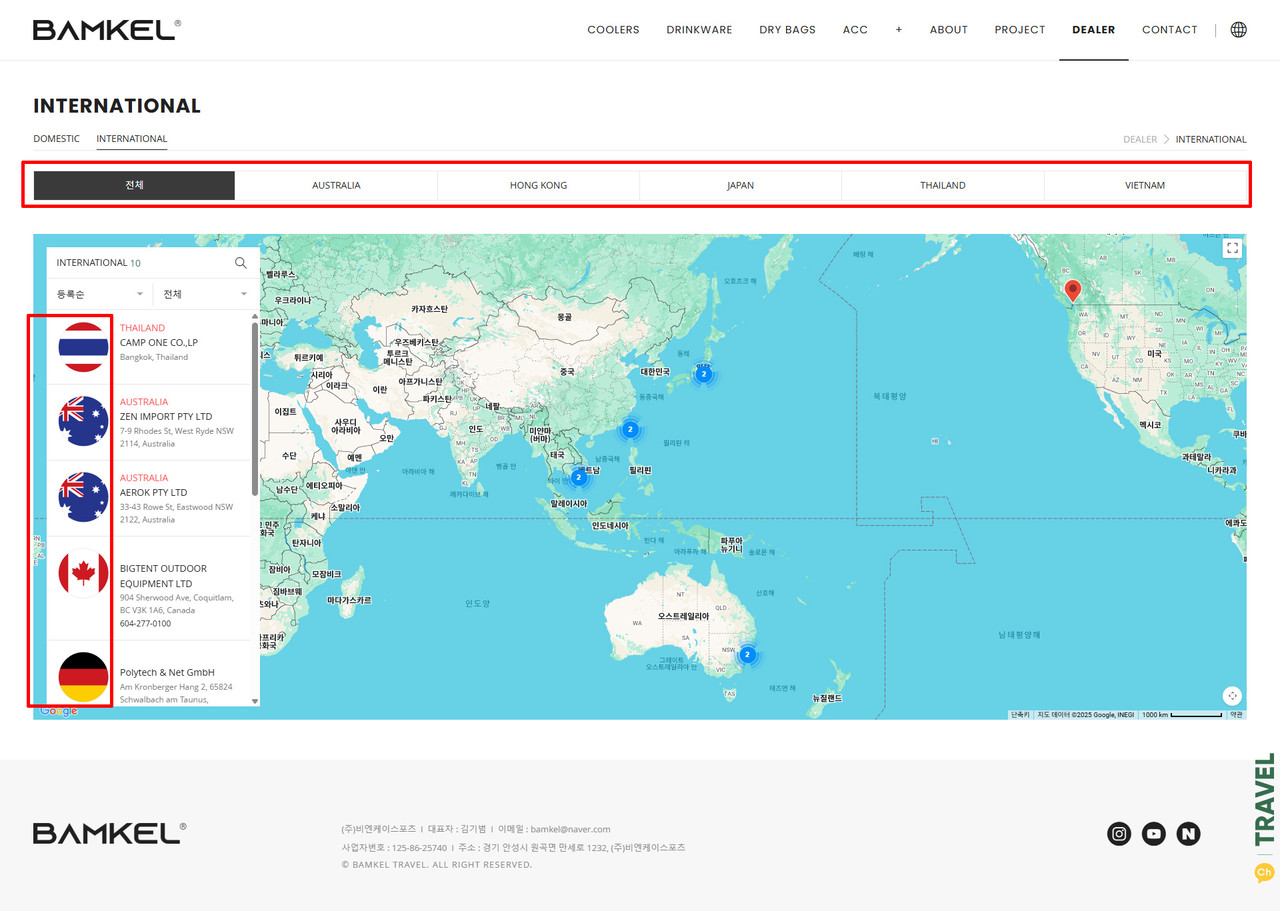
Task: Click the BAMKEL logo in the footer
Action: pyautogui.click(x=109, y=833)
